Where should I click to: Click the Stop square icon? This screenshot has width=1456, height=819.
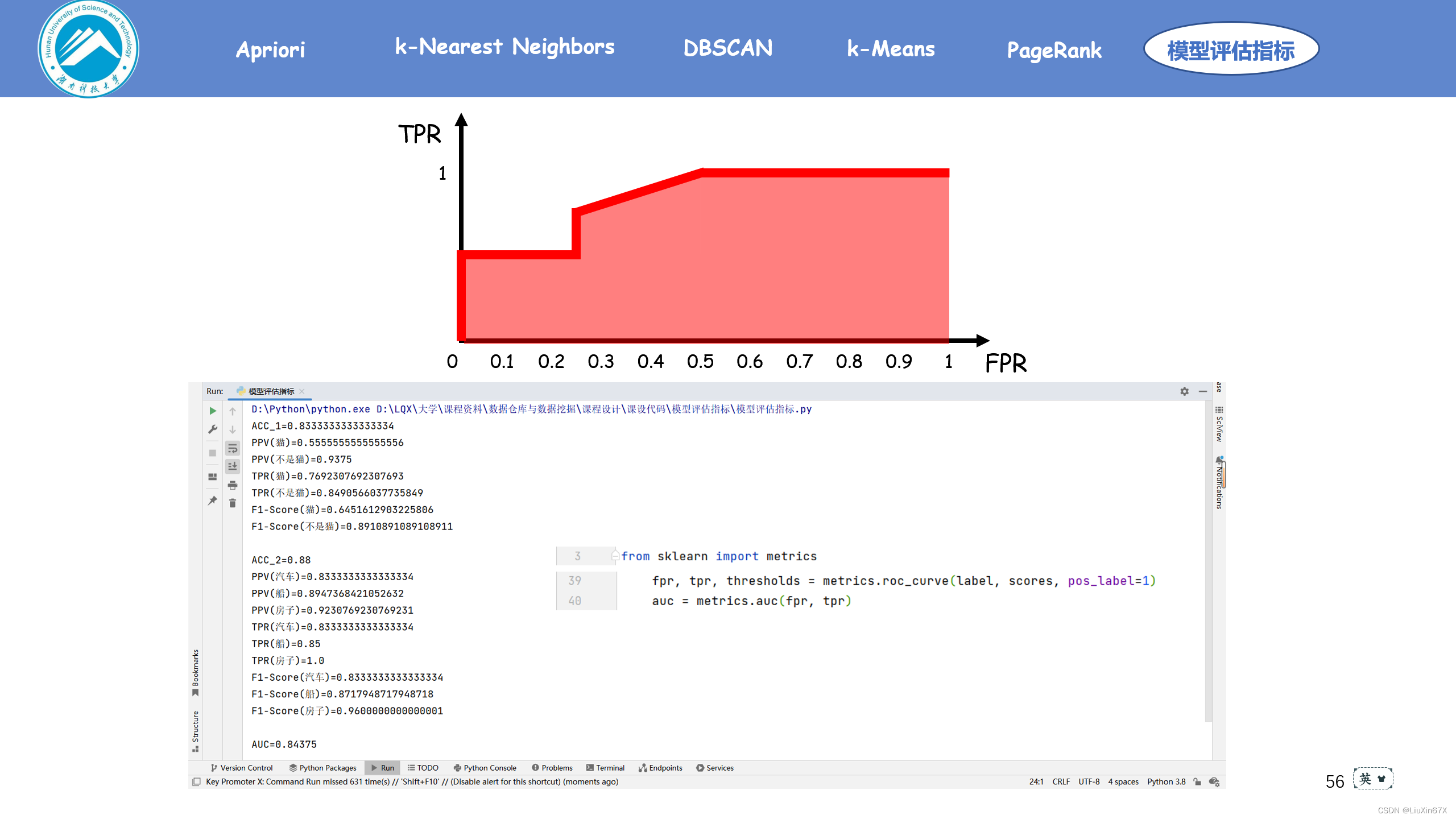[213, 453]
